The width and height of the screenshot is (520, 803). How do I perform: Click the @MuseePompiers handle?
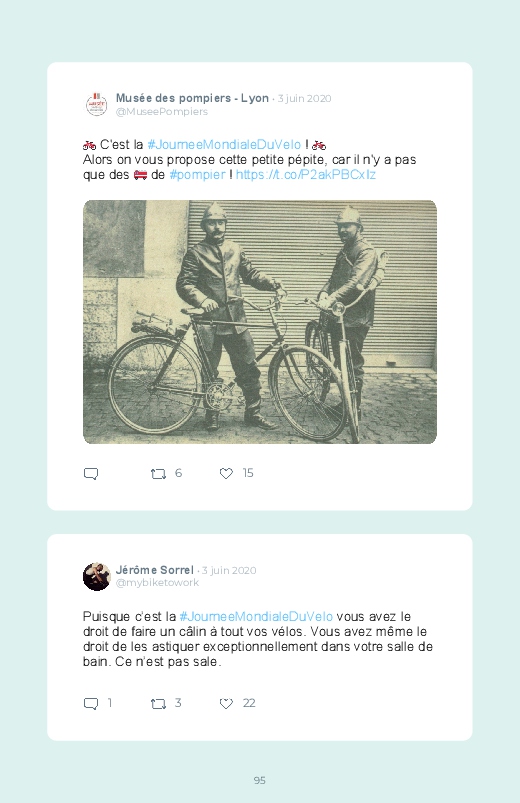pos(162,112)
